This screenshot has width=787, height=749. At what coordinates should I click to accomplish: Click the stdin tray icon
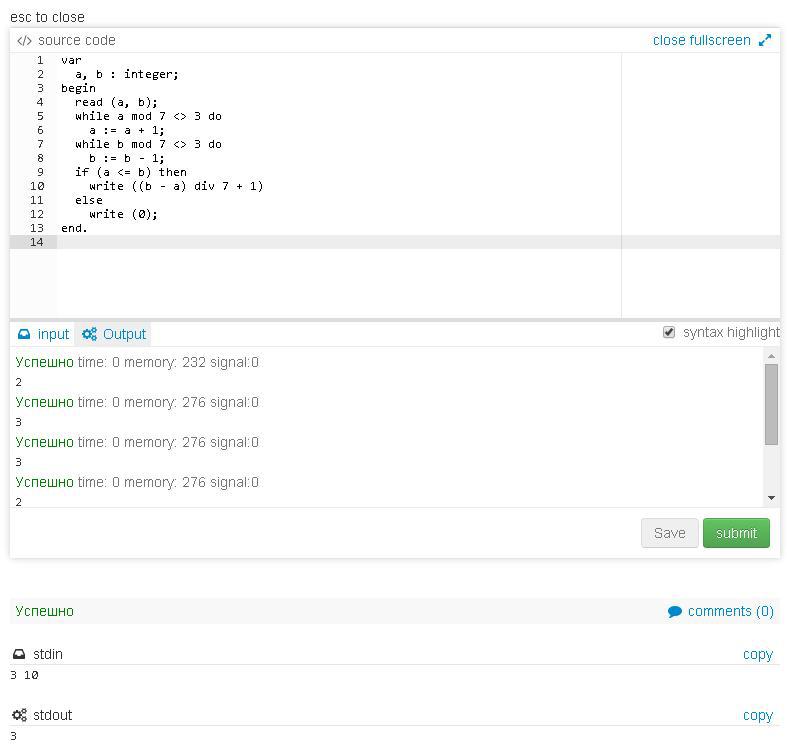(19, 654)
